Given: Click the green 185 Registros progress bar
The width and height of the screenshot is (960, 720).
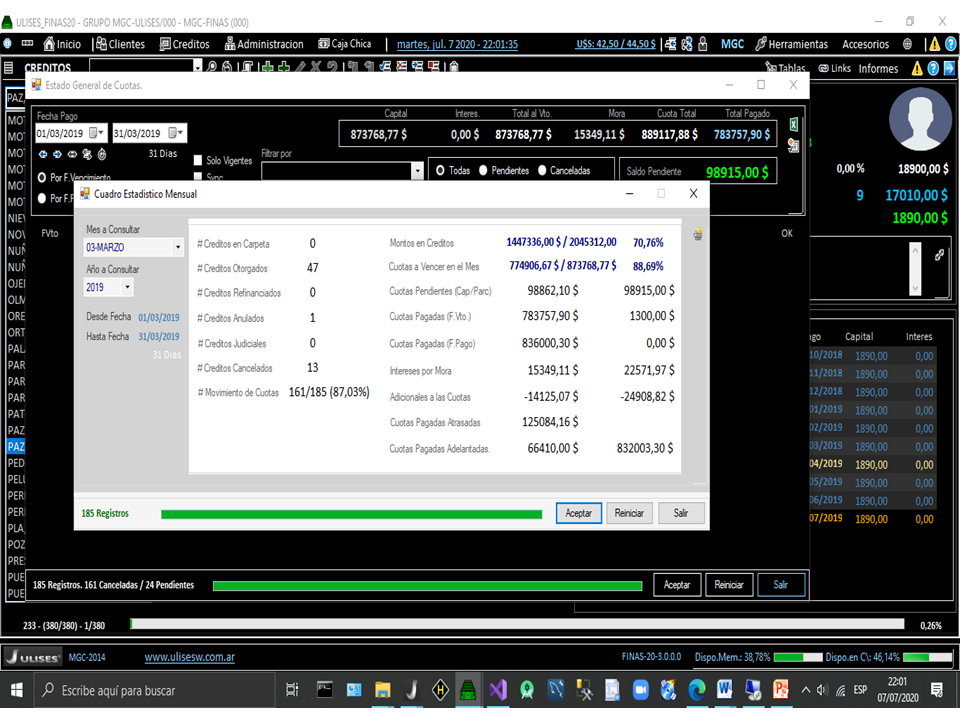Looking at the screenshot, I should [350, 512].
